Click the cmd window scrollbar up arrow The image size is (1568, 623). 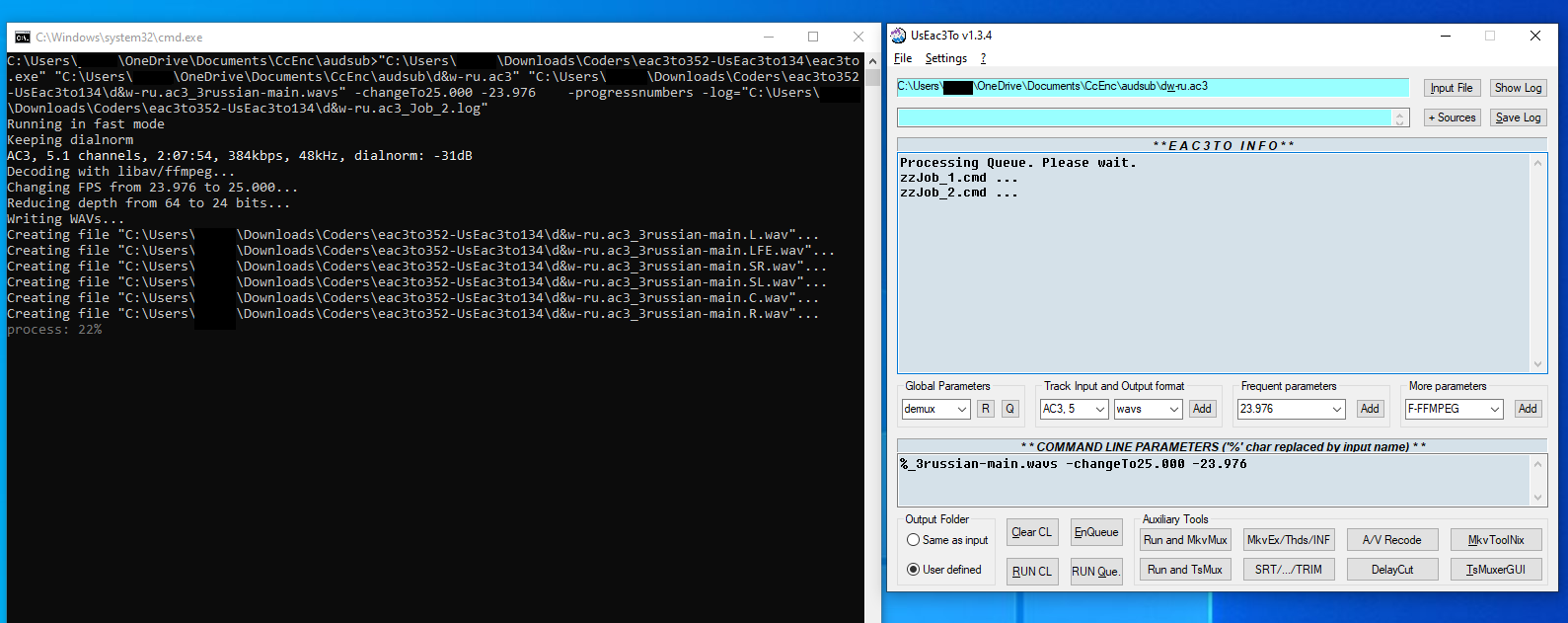click(x=872, y=61)
